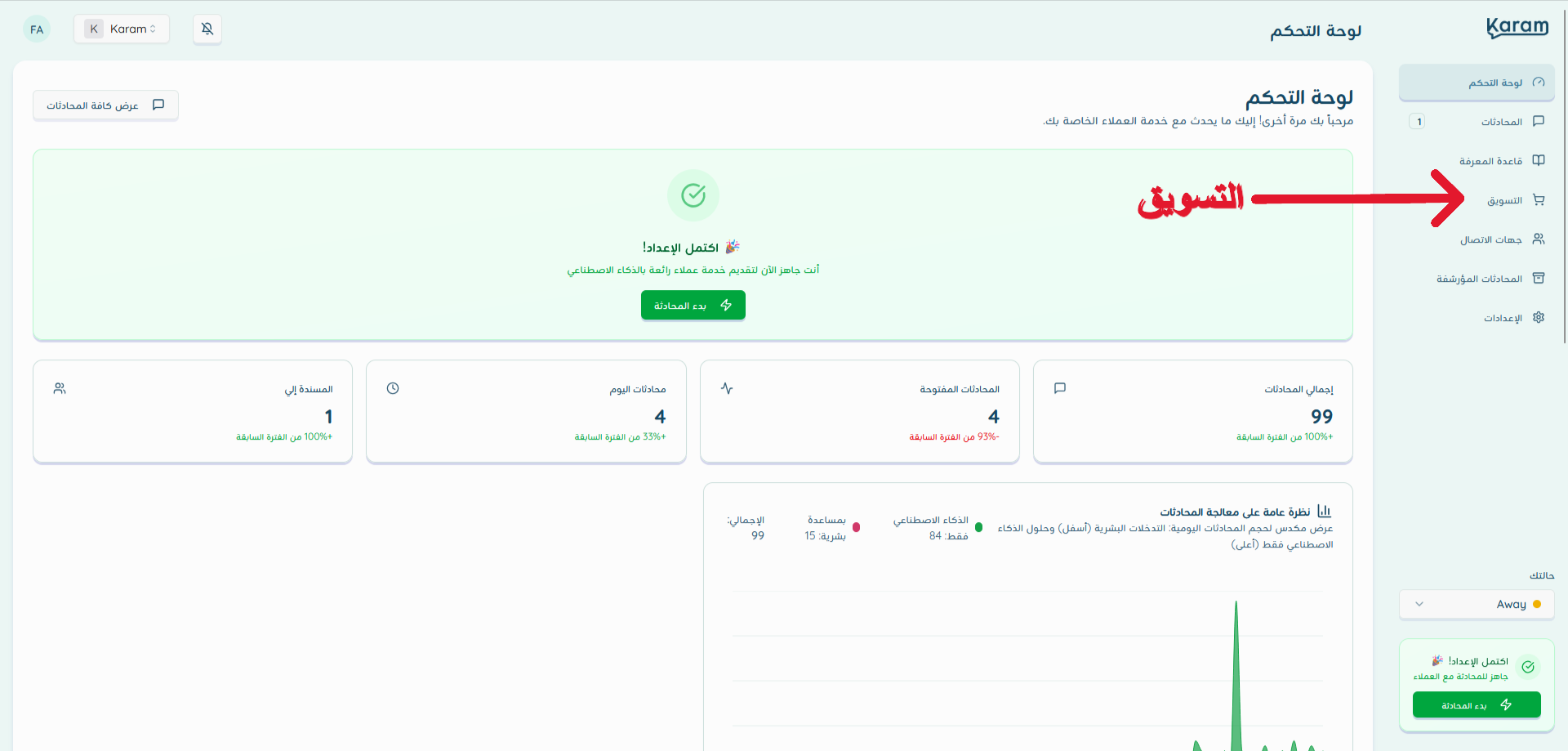Image resolution: width=1568 pixels, height=751 pixels.
Task: Open the Karam workspace switcher
Action: (121, 28)
